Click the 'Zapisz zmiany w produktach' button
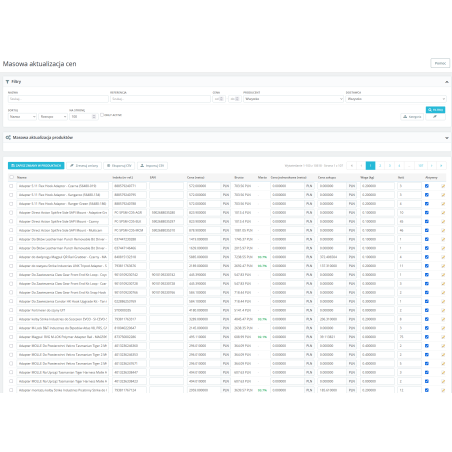This screenshot has width=452, height=452. tap(36, 166)
